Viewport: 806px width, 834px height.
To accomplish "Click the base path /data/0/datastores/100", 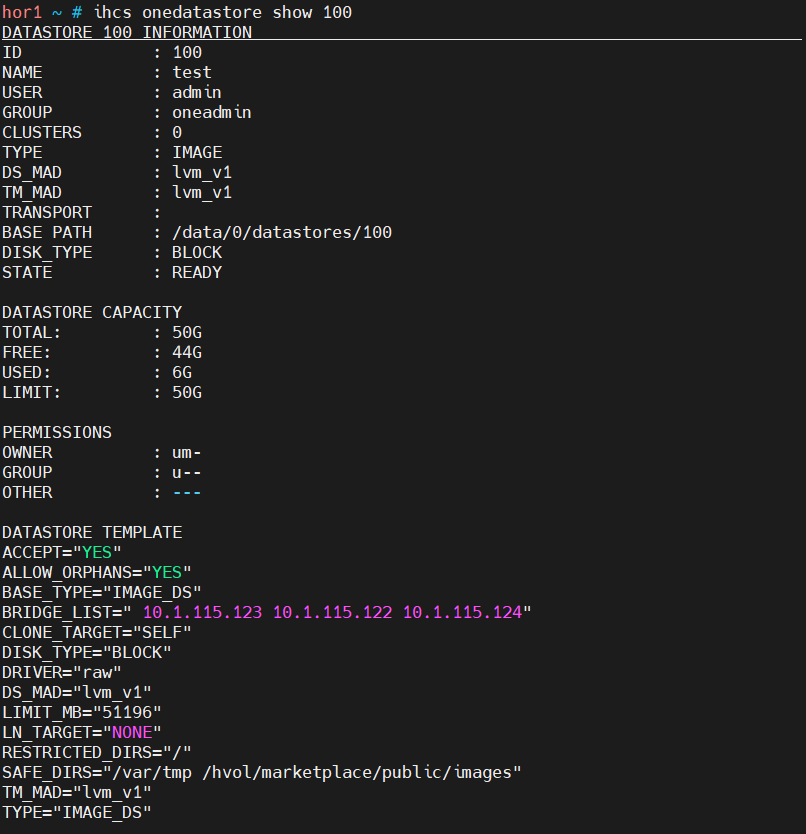I will tap(282, 232).
